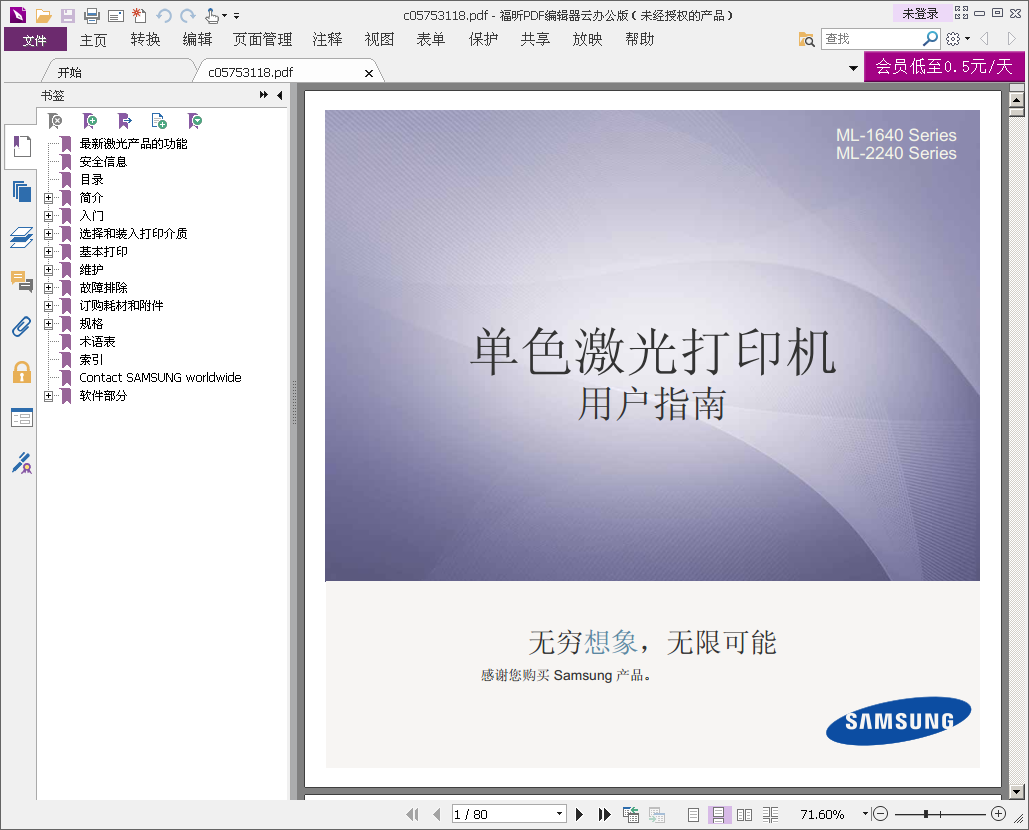Expand the 入门 bookmark node
The height and width of the screenshot is (830, 1029).
point(49,216)
